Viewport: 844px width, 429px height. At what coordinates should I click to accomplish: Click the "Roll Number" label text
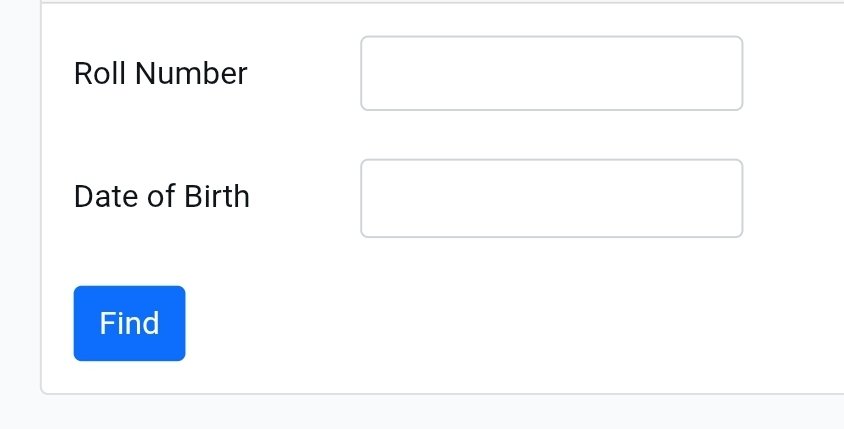(160, 73)
